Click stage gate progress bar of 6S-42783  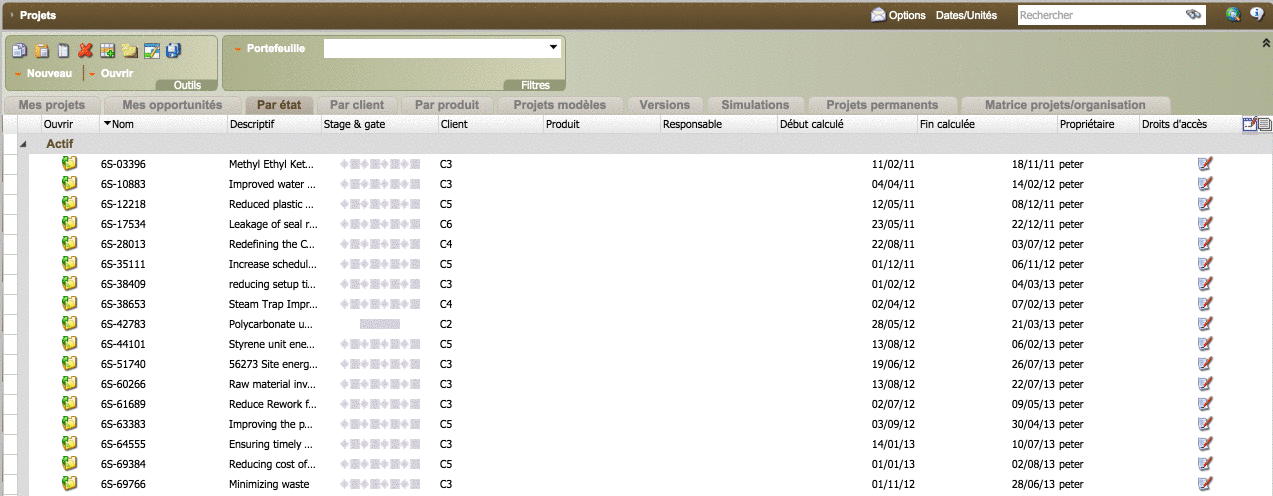click(379, 324)
